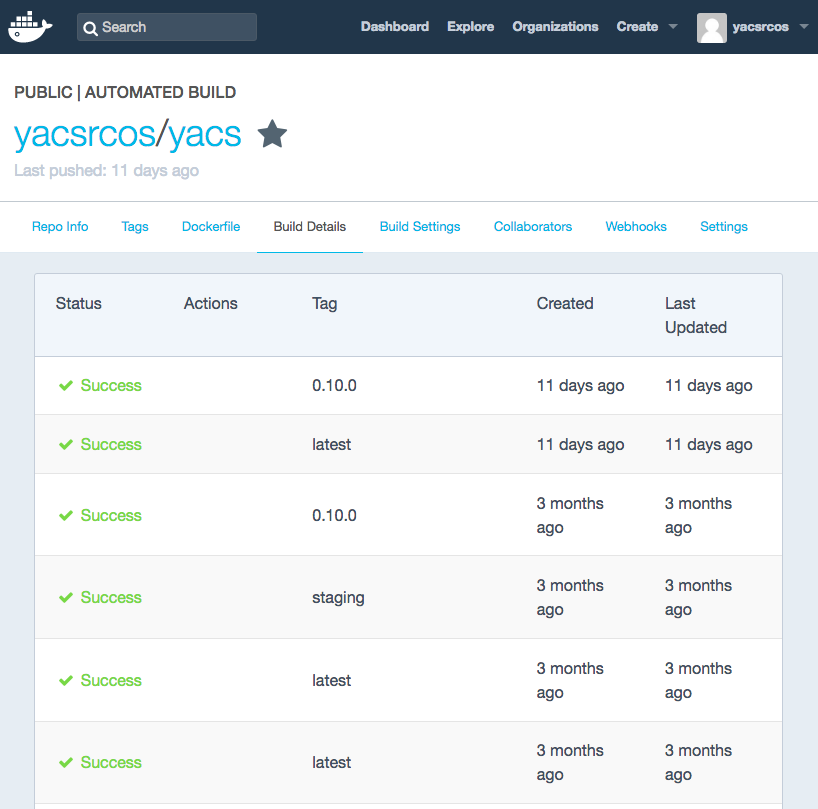
Task: Click the 'Last pushed: 11 days ago' text
Action: coord(106,171)
